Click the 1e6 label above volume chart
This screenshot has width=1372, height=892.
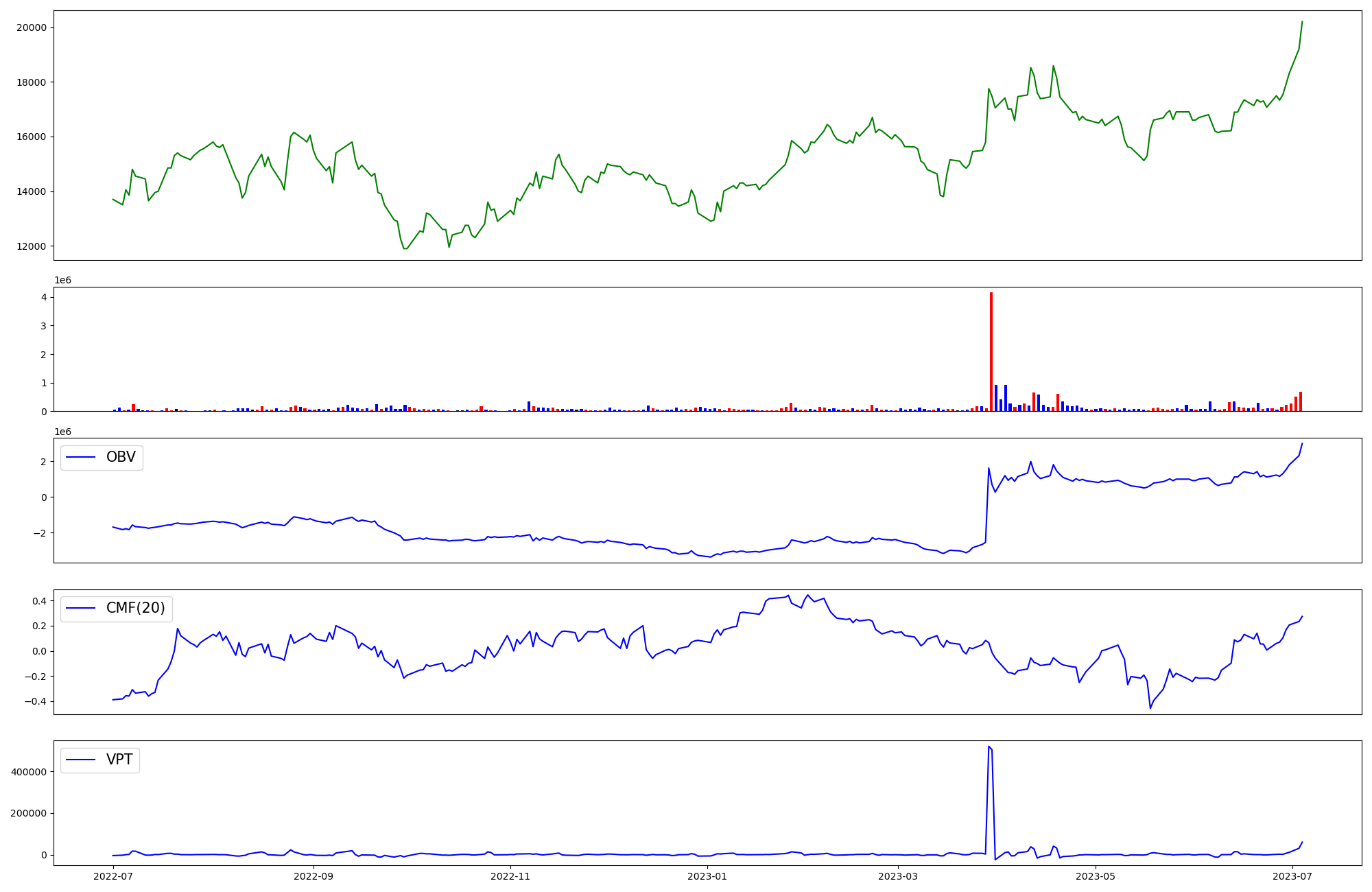pos(62,280)
